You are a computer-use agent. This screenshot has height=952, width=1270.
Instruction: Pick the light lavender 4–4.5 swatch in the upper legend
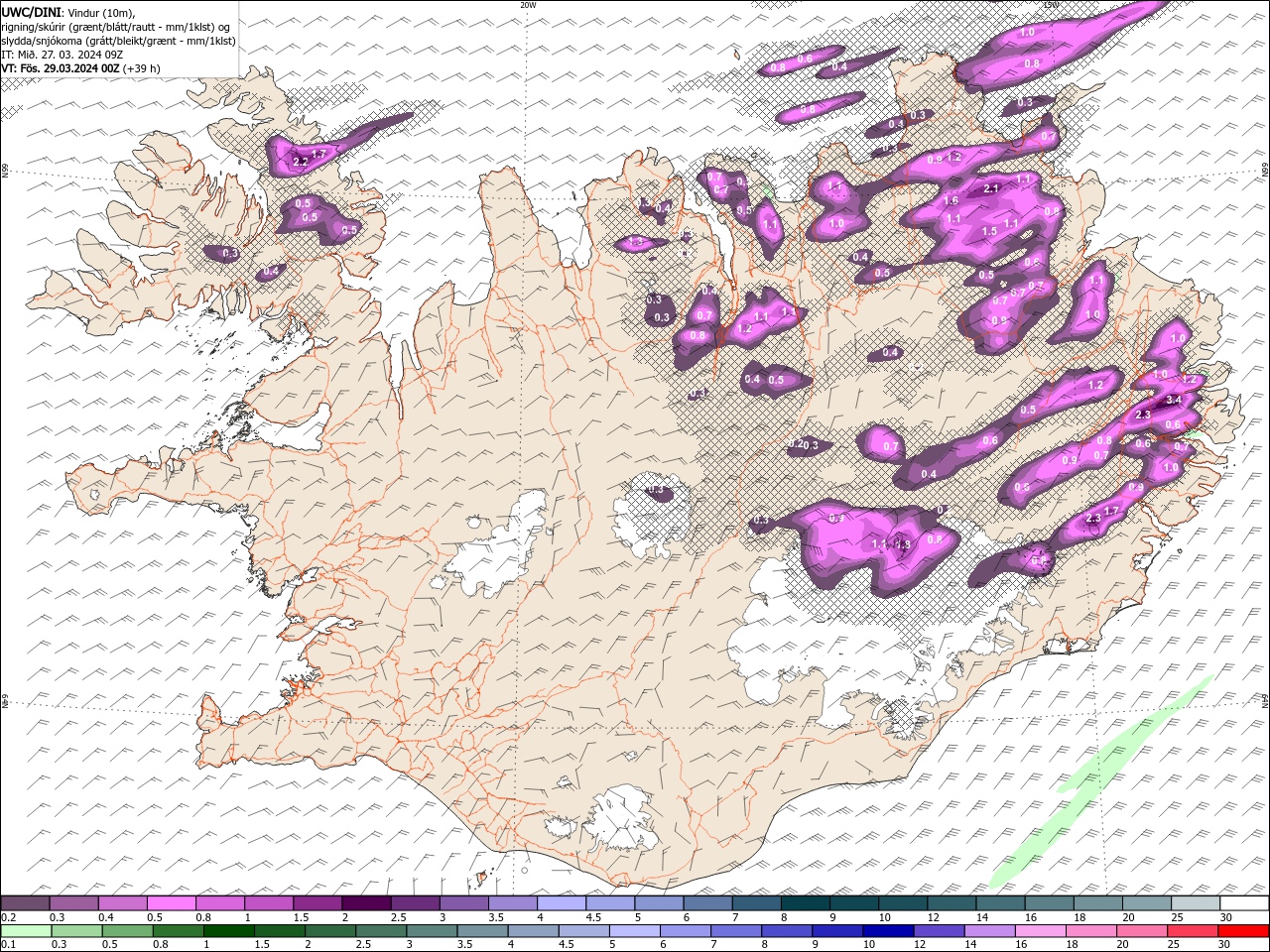point(562,903)
